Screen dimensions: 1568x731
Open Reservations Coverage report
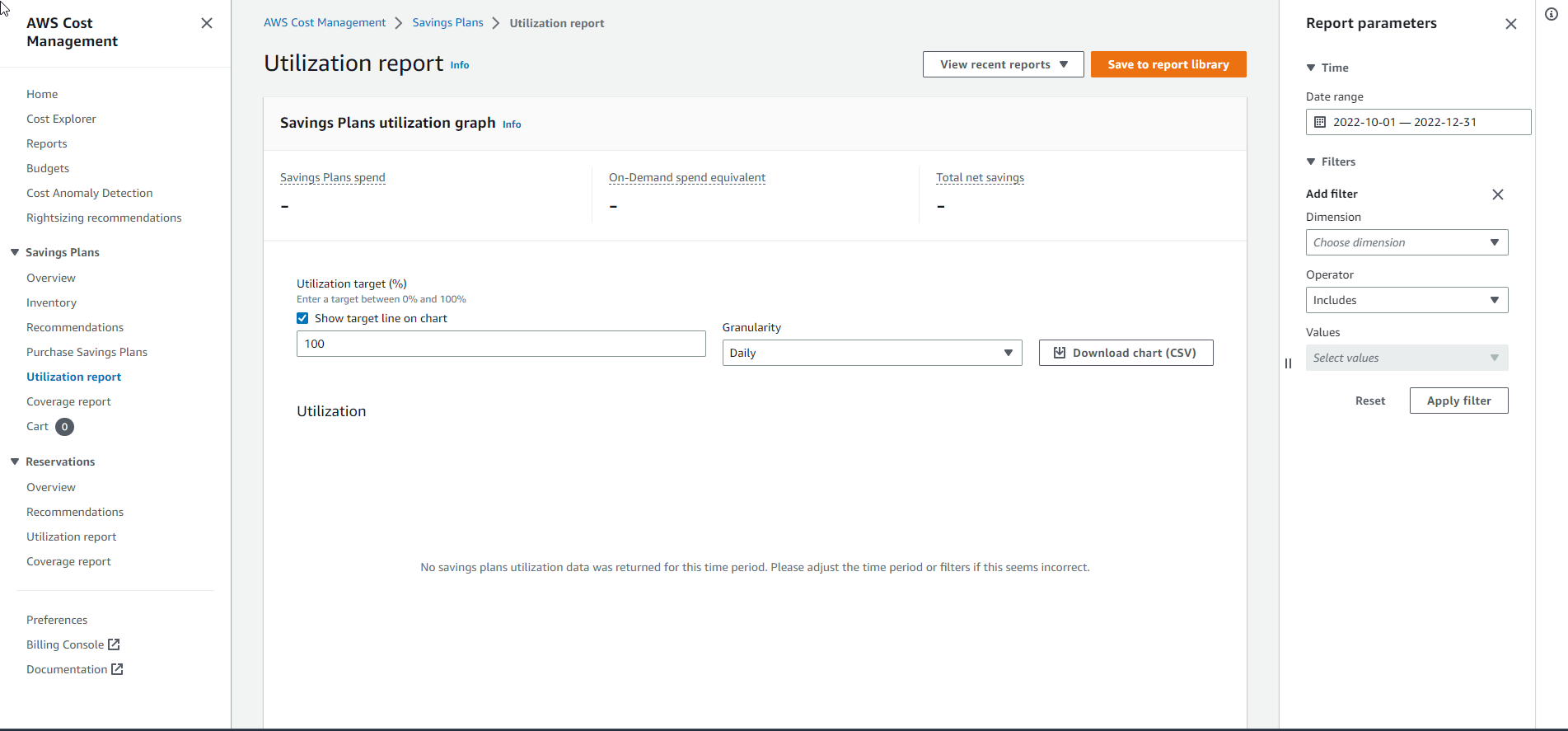pos(68,561)
